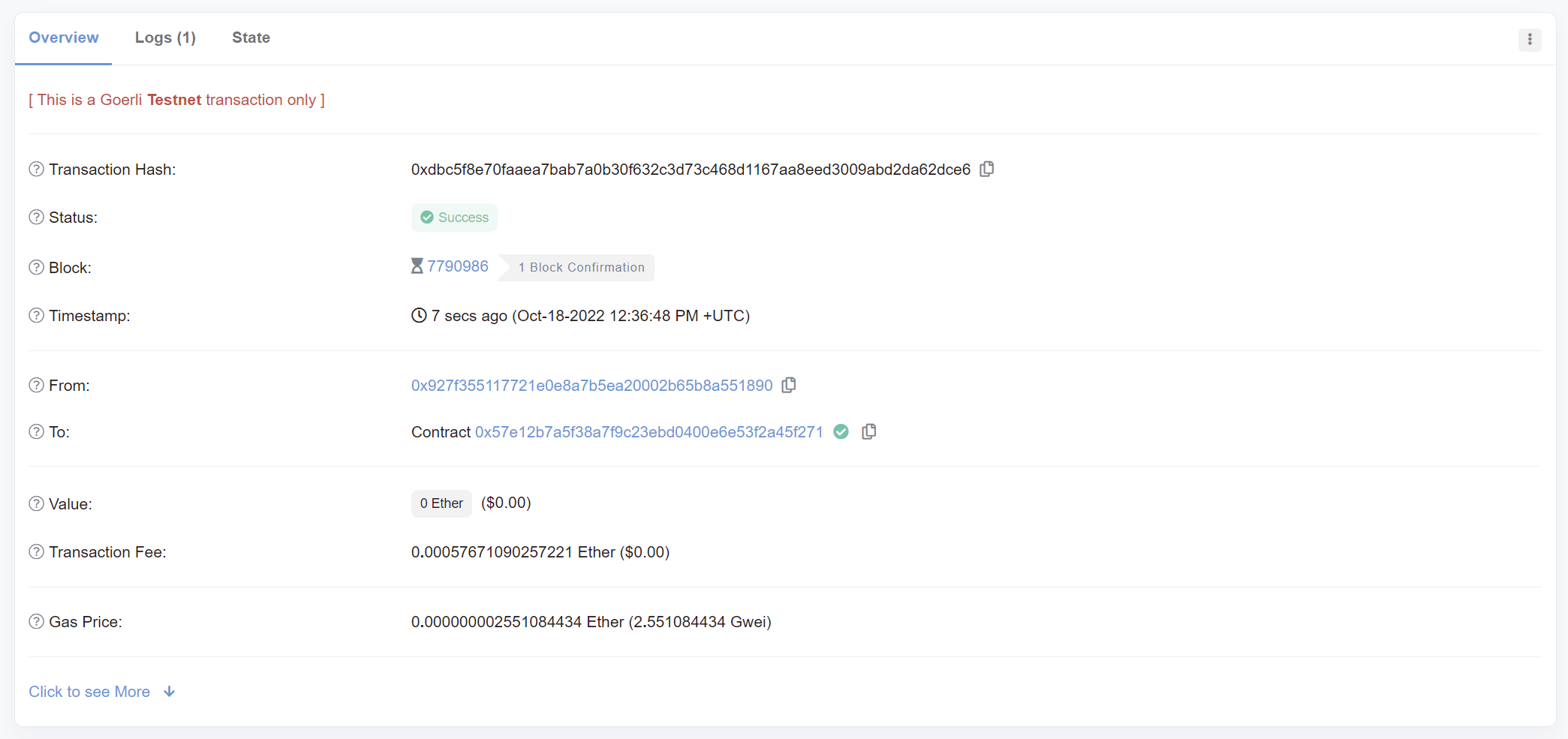
Task: Click the green verified contract checkmark
Action: [x=841, y=431]
